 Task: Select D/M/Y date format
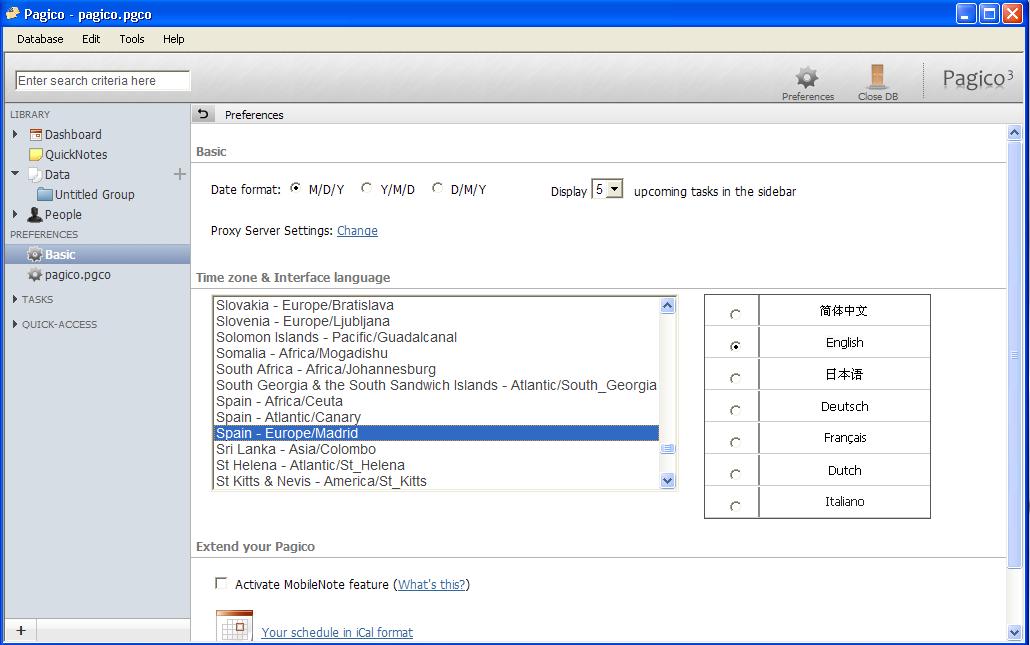click(437, 188)
